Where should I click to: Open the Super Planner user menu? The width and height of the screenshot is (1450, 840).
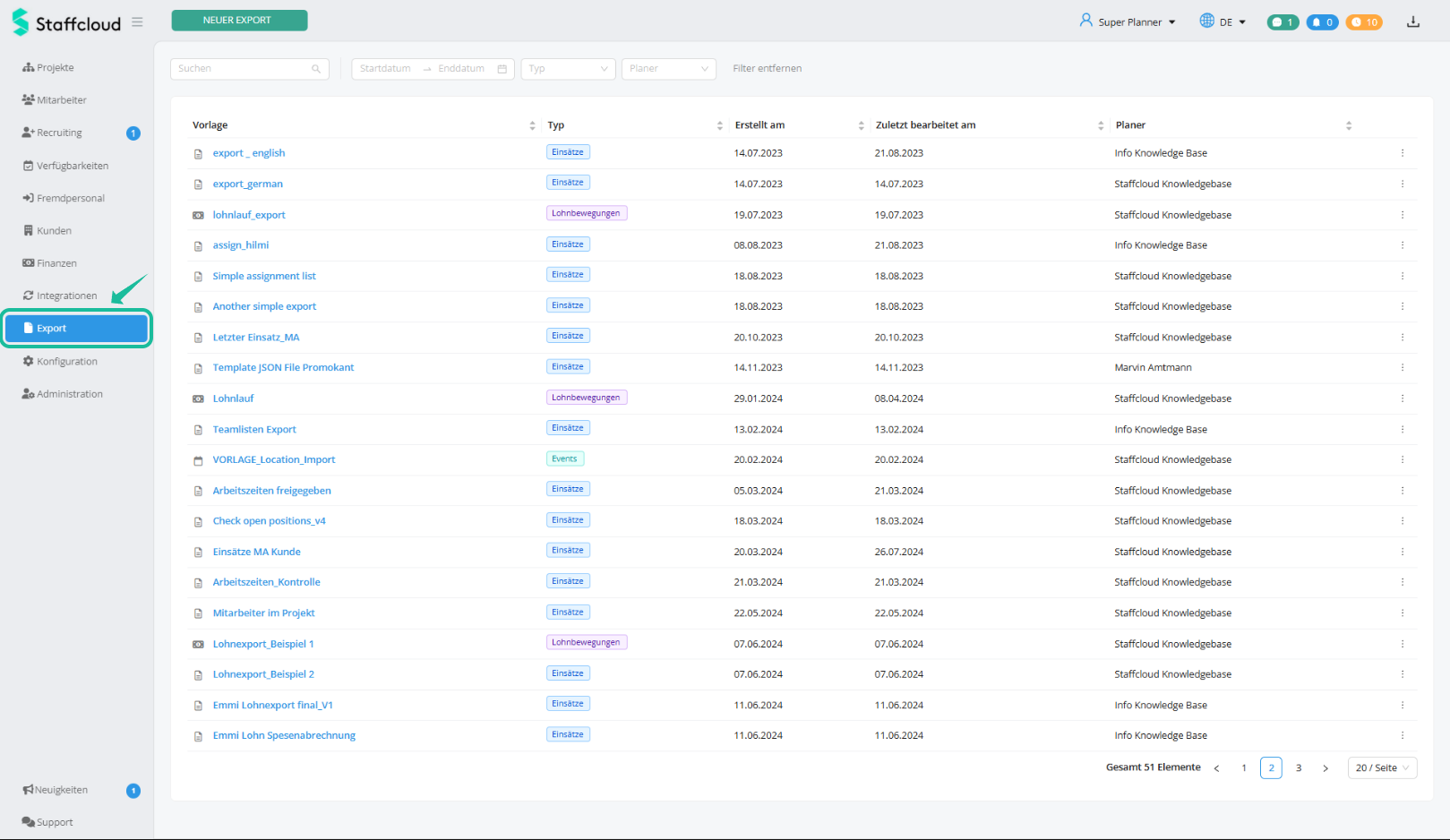point(1128,21)
